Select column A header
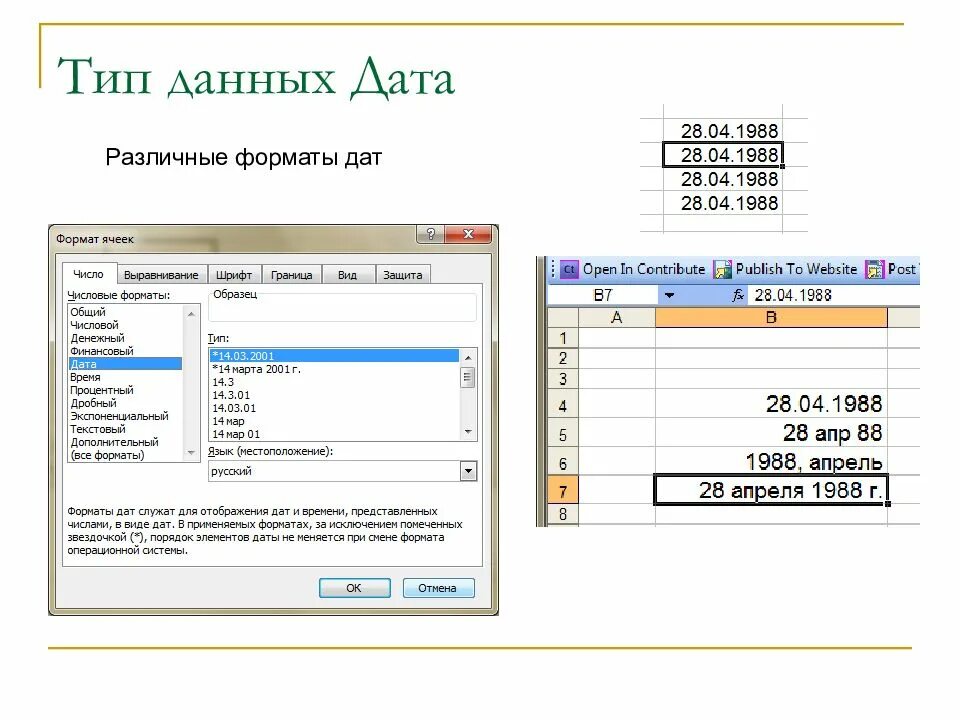960x720 pixels. click(x=617, y=317)
